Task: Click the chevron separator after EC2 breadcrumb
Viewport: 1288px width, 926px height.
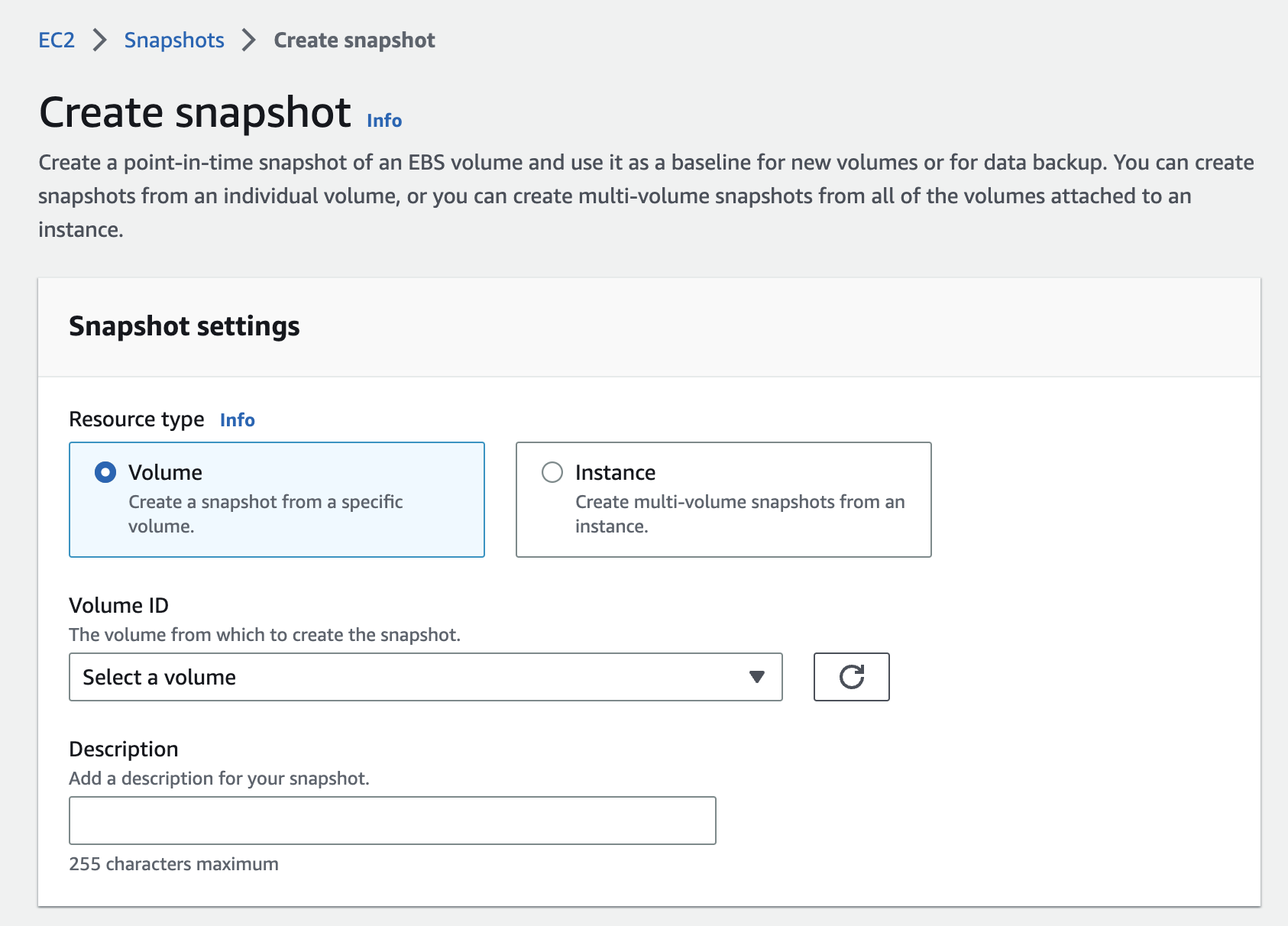Action: (99, 40)
